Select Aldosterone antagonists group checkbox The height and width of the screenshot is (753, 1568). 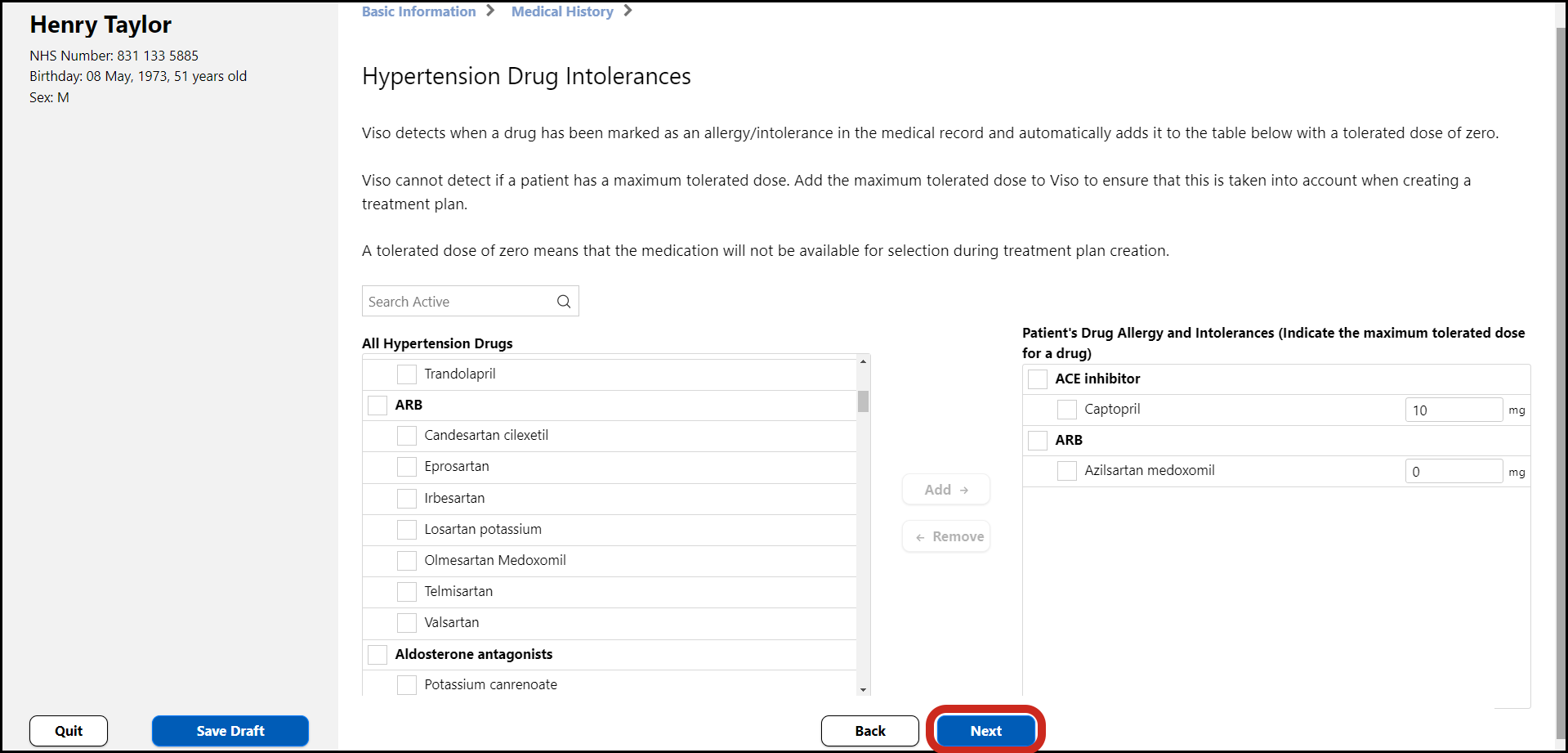(377, 655)
